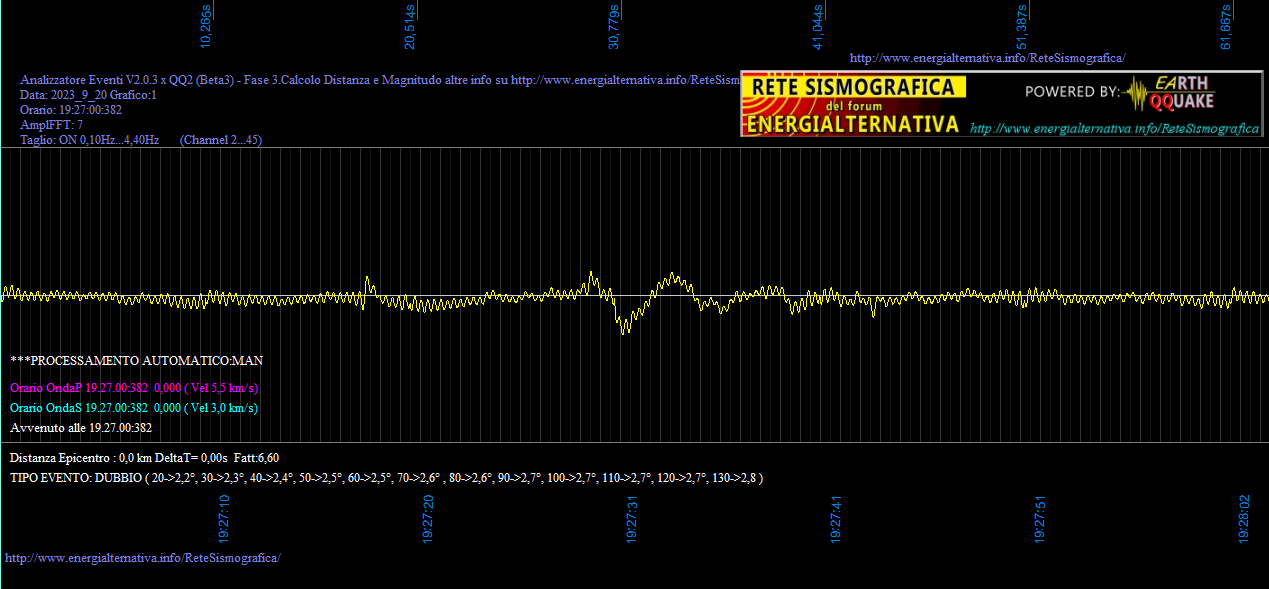Click the AmplFFT: 7 line
The width and height of the screenshot is (1269, 589).
point(51,125)
